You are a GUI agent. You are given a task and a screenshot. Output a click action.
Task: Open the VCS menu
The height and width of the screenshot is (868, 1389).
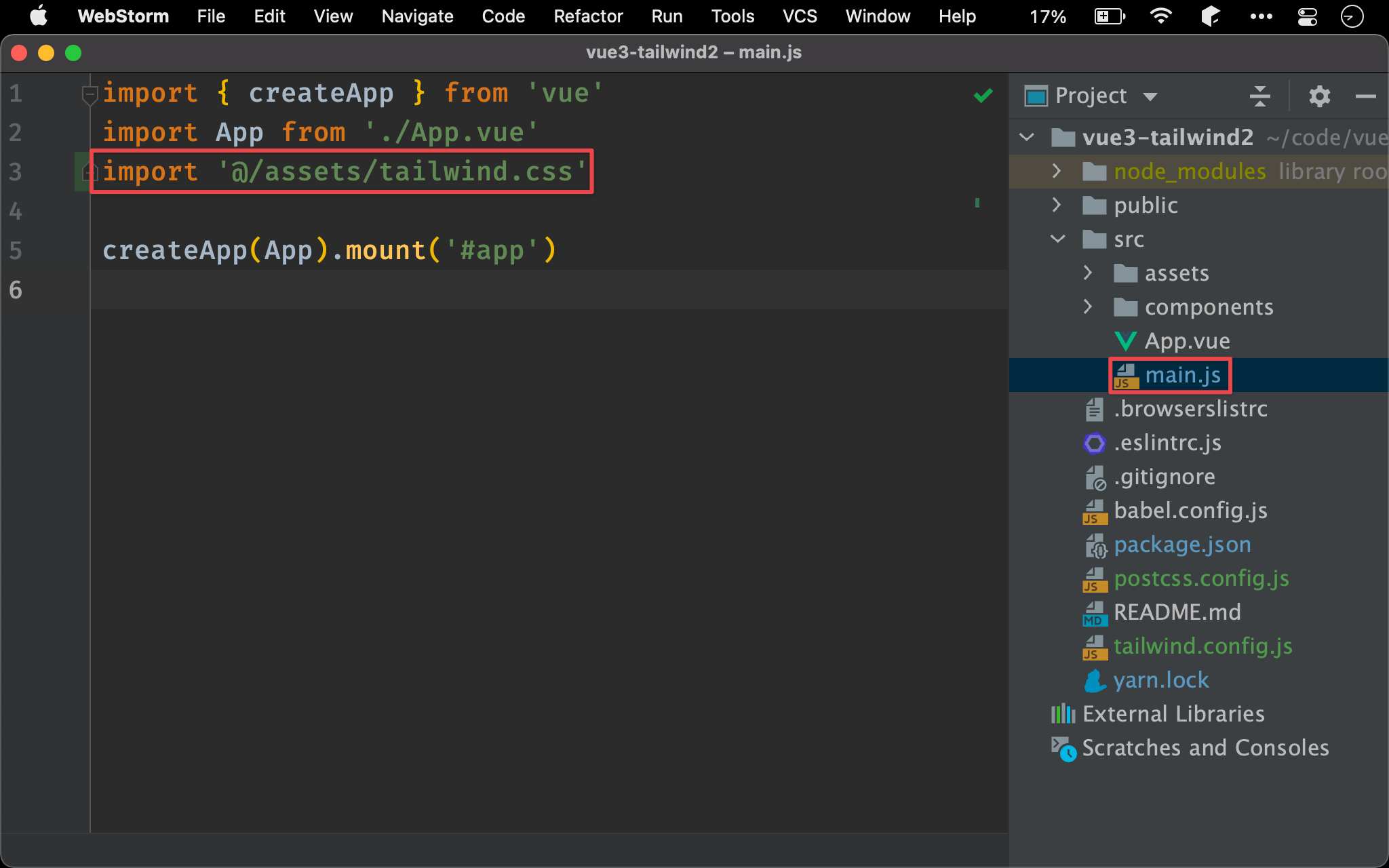pyautogui.click(x=800, y=16)
